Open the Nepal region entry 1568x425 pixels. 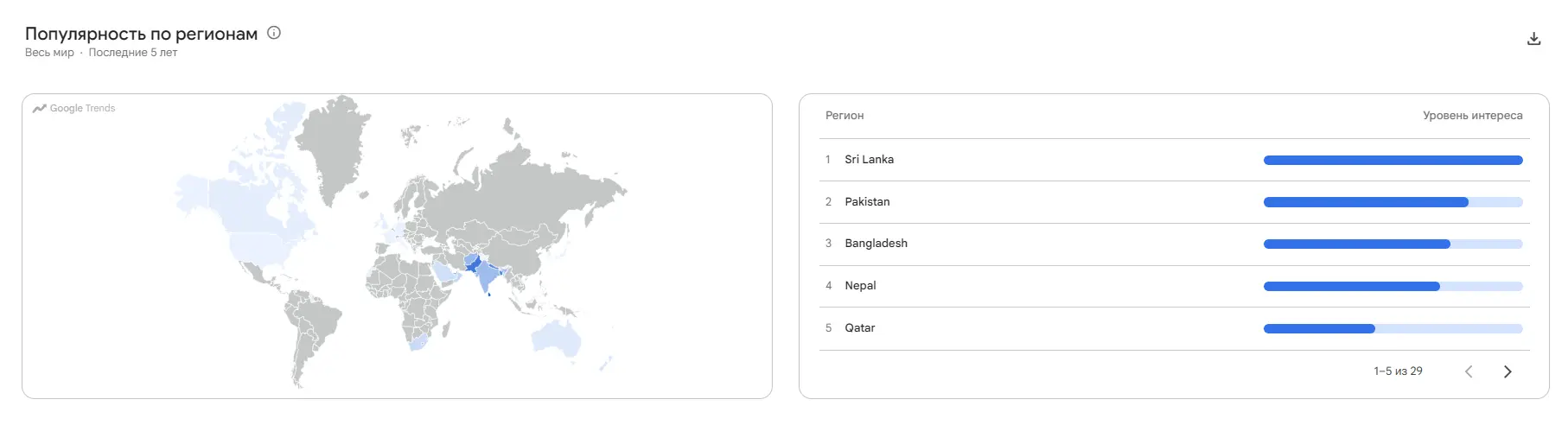click(x=1174, y=286)
